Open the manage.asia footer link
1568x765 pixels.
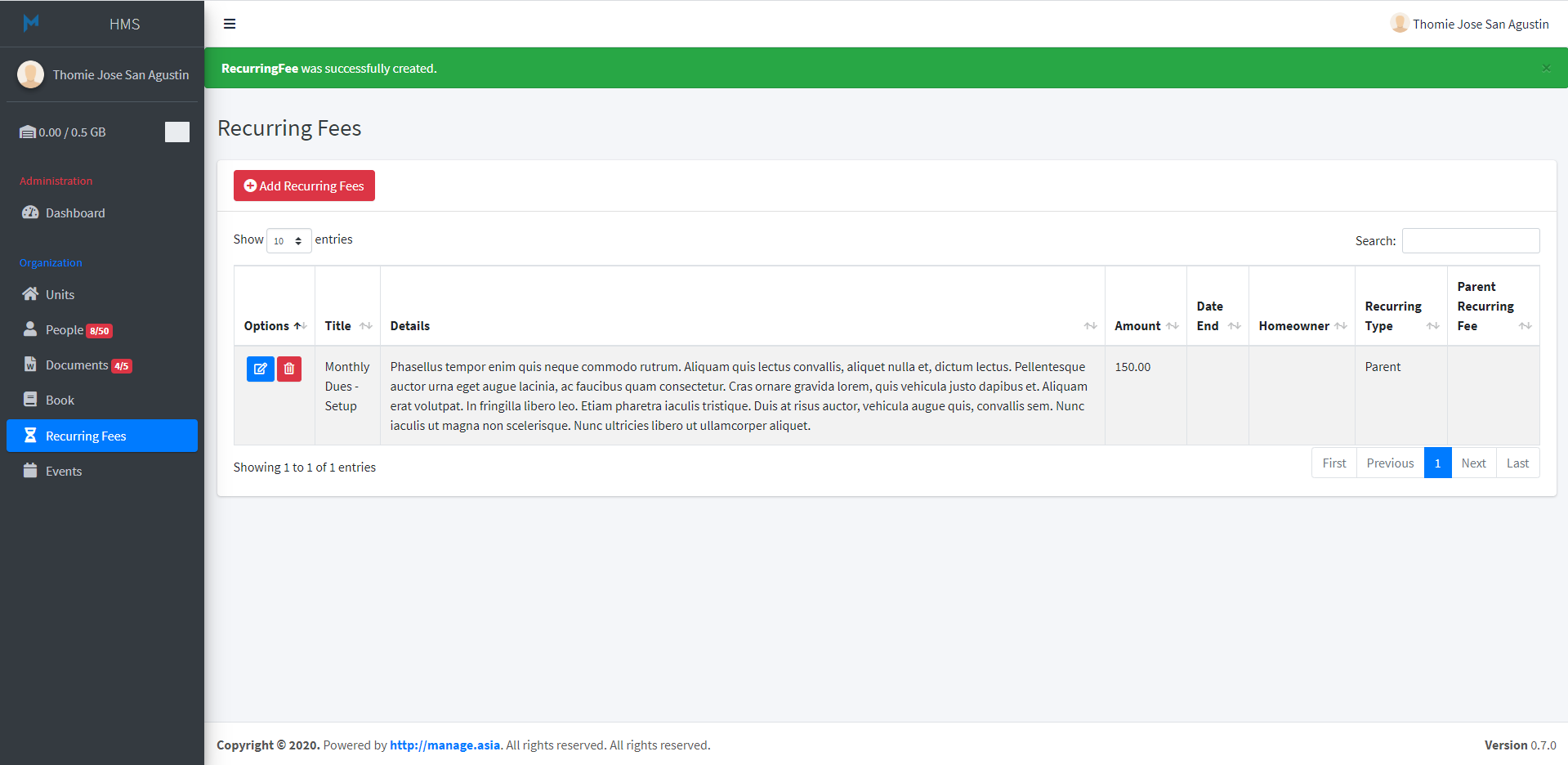pos(444,745)
